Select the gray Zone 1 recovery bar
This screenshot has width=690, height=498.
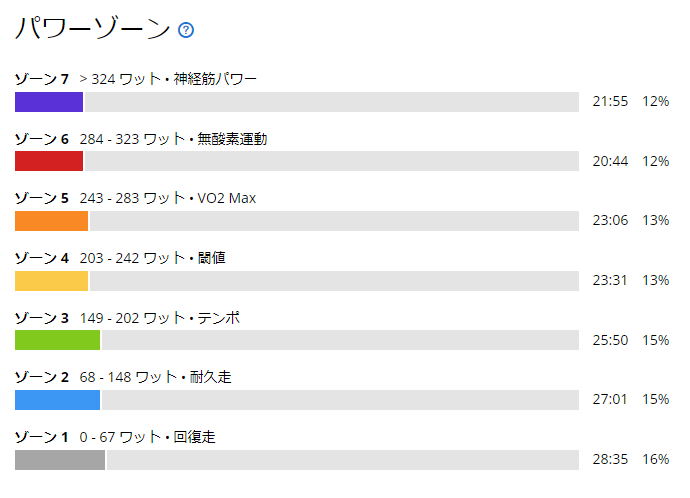click(x=60, y=460)
